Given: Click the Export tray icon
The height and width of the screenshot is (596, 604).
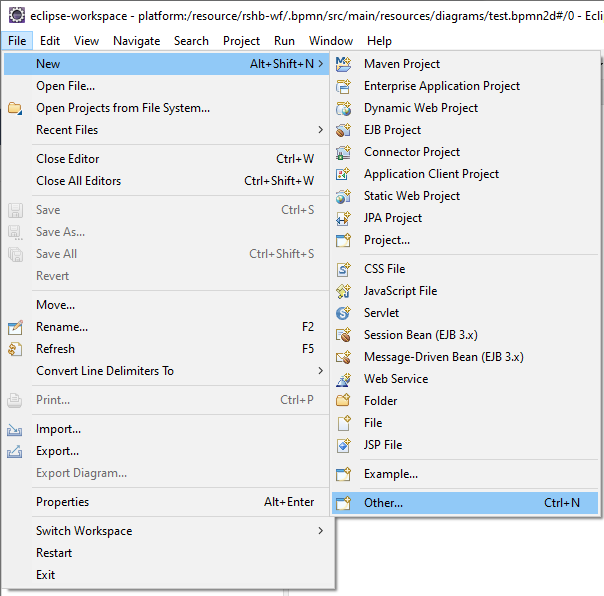Looking at the screenshot, I should coord(15,451).
